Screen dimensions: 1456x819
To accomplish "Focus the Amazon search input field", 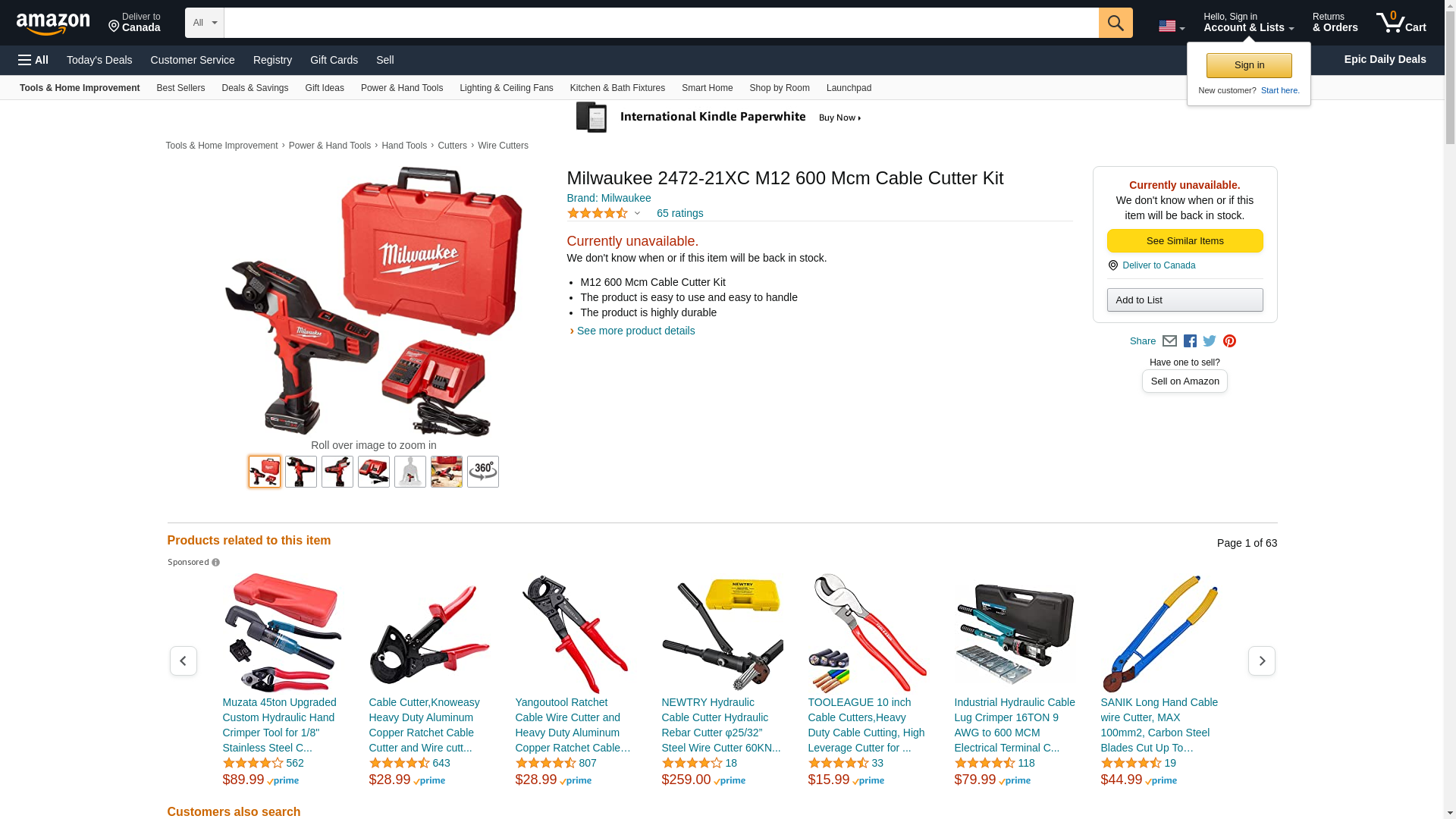I will [x=661, y=23].
